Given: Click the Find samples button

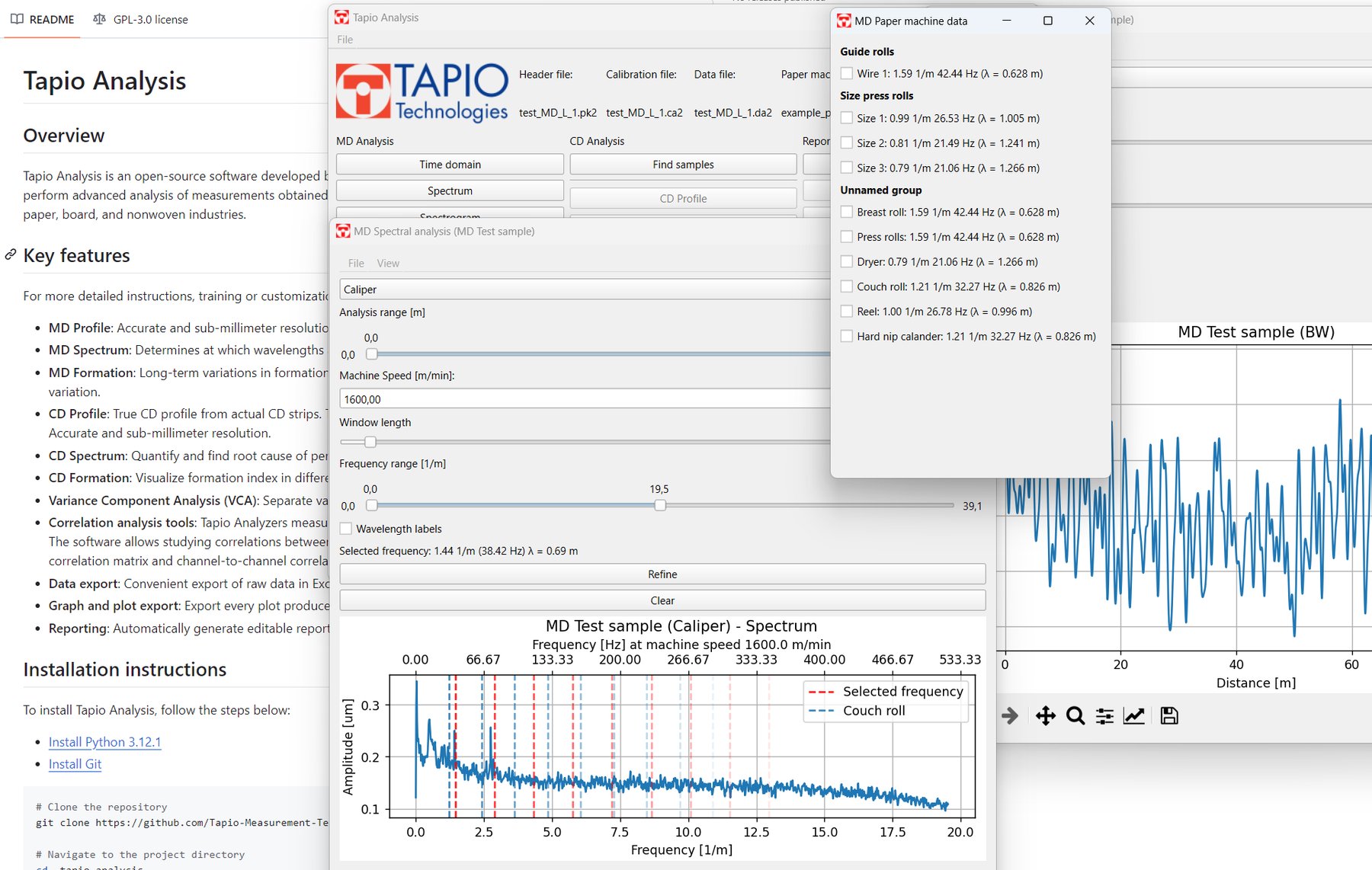Looking at the screenshot, I should (683, 165).
